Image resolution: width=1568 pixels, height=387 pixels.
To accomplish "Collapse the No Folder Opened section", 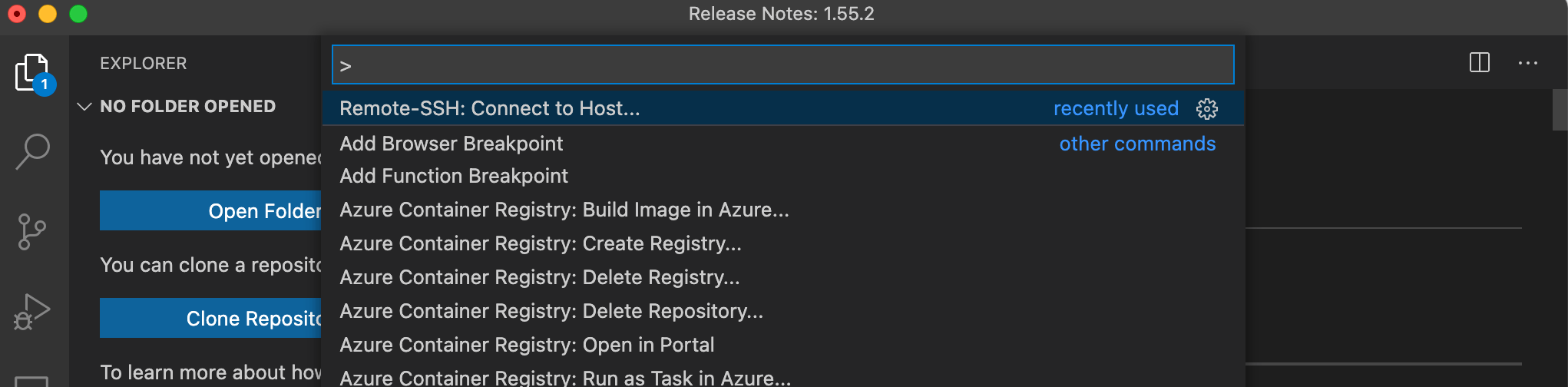I will coord(84,107).
